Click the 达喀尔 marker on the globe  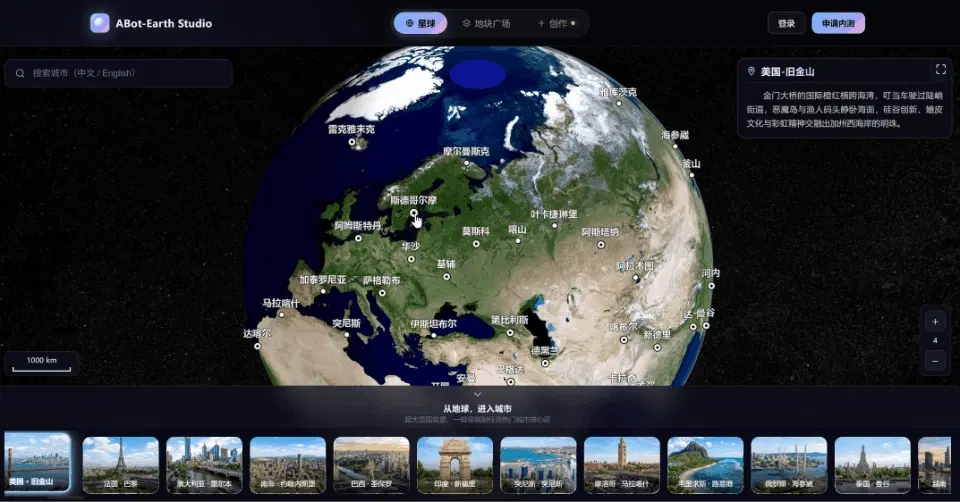pyautogui.click(x=257, y=346)
